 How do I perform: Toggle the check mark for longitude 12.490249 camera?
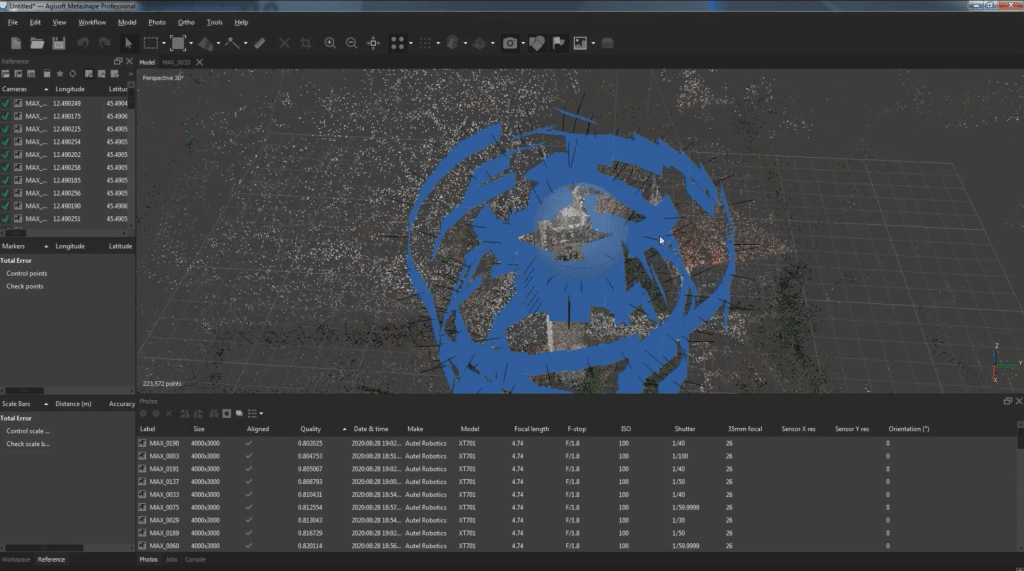[x=6, y=103]
